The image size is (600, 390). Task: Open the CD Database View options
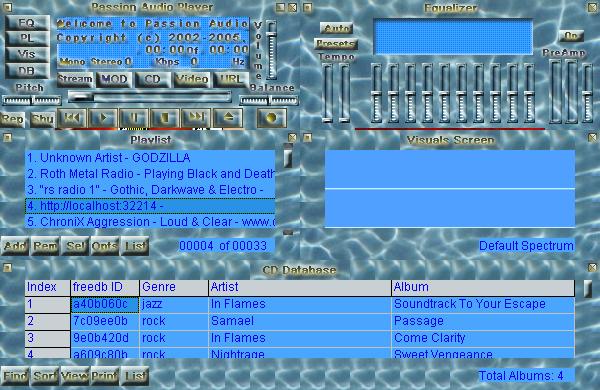(x=75, y=376)
